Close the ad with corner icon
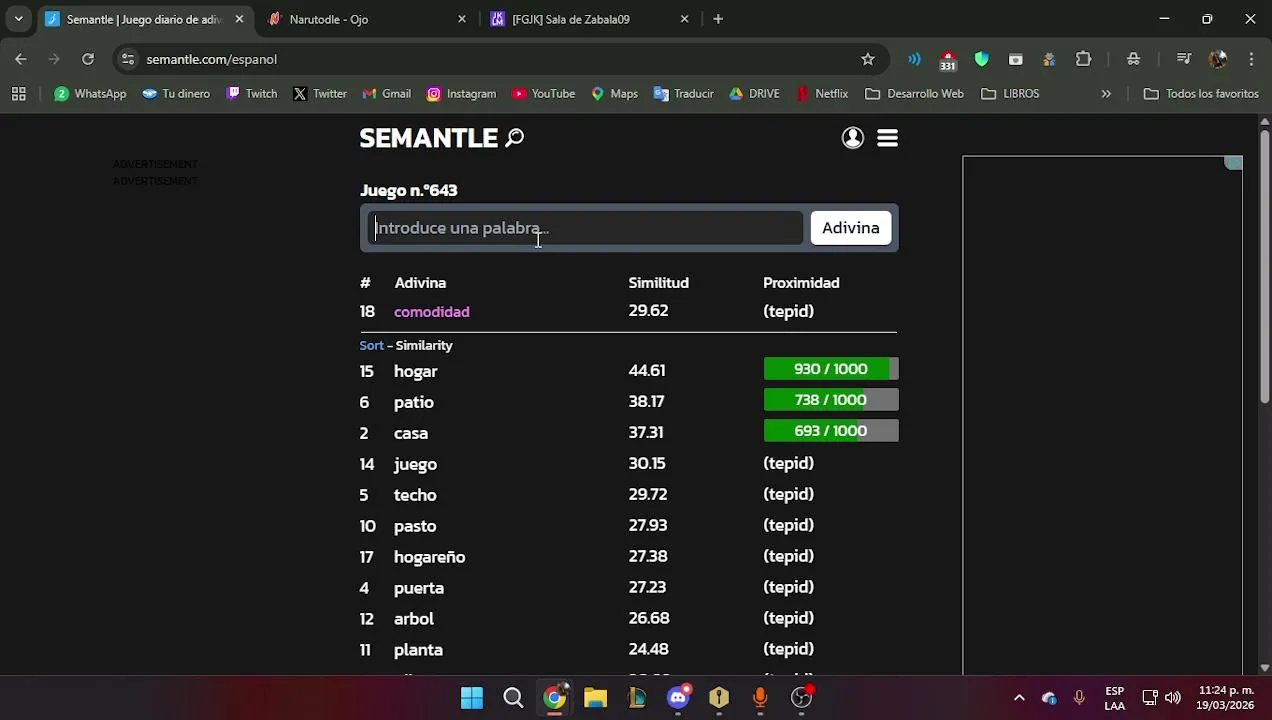This screenshot has height=720, width=1272. [x=1234, y=163]
